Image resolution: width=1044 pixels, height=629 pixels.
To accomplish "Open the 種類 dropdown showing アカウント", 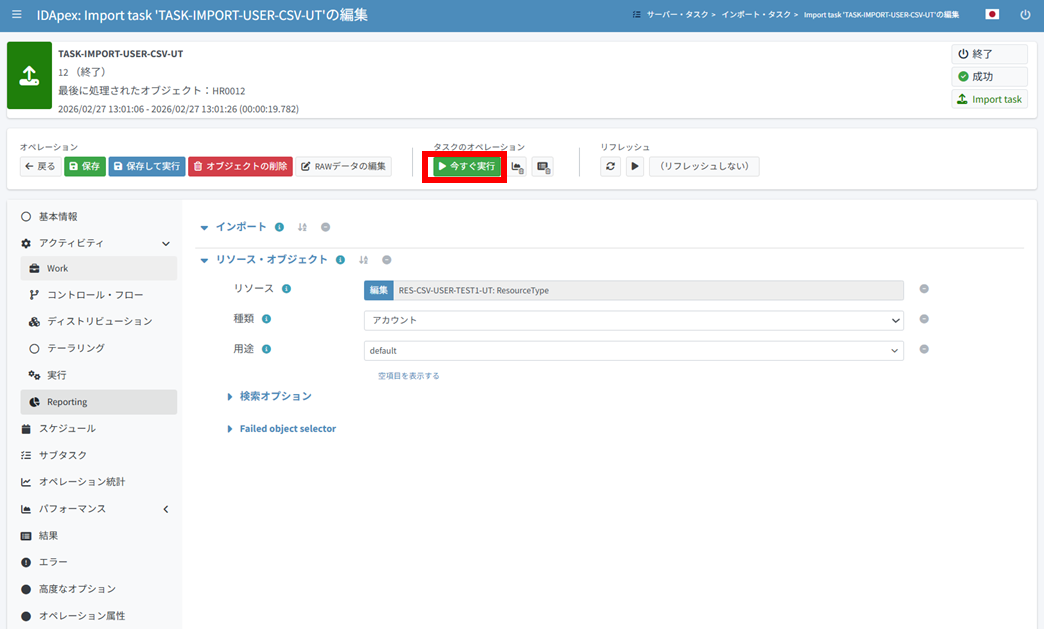I will coord(633,320).
